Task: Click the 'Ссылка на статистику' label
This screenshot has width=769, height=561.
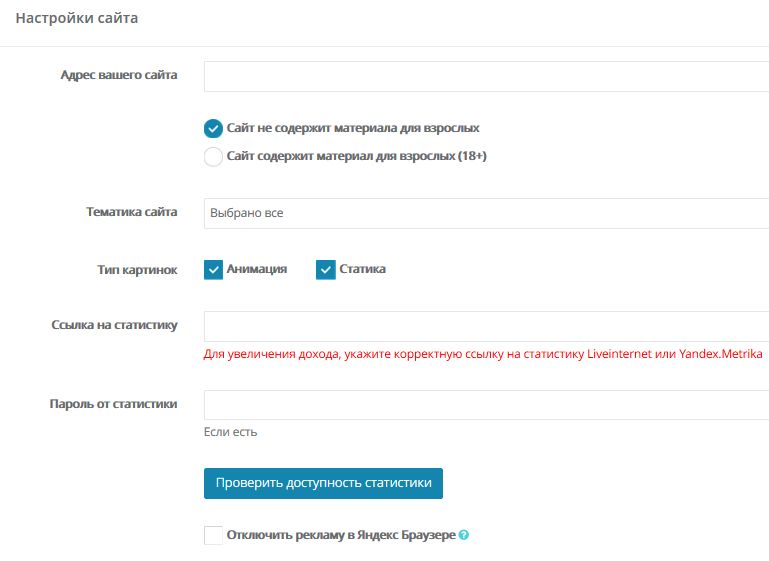Action: [x=114, y=325]
